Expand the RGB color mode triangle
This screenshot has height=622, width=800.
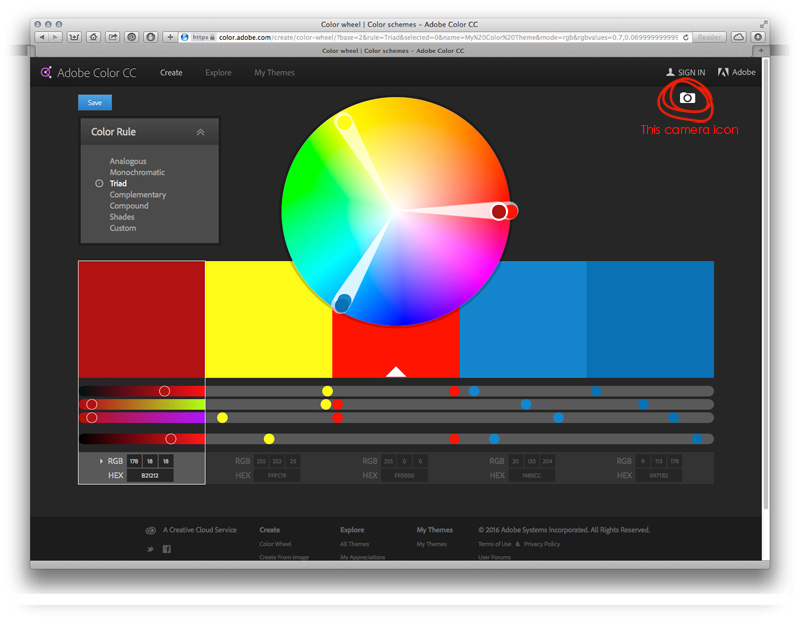pos(101,461)
